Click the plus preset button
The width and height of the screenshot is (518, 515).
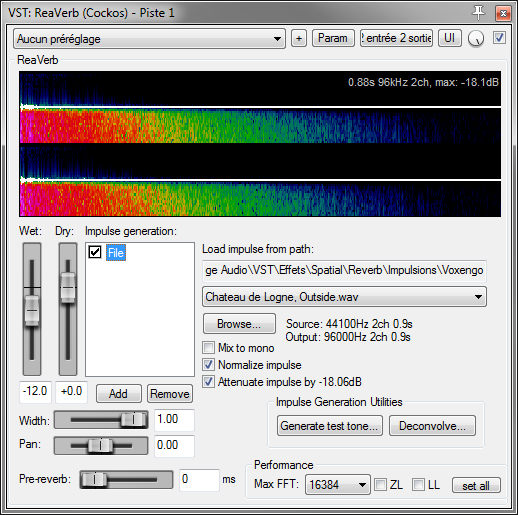click(299, 39)
